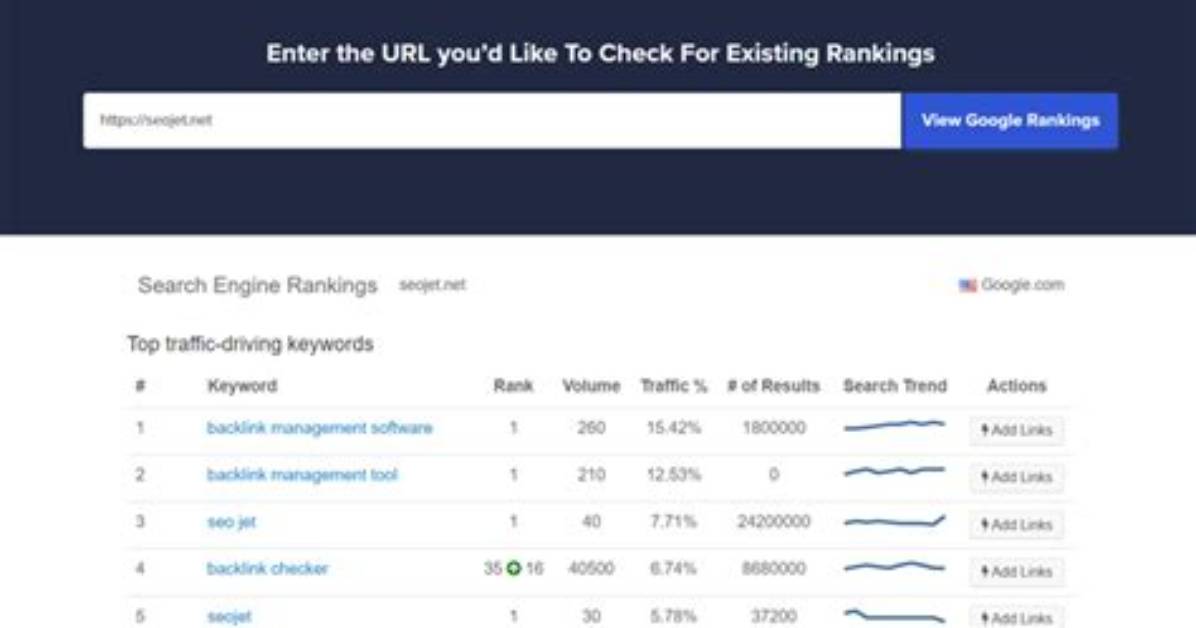Click the Keyword column header
The width and height of the screenshot is (1196, 628).
coord(242,386)
